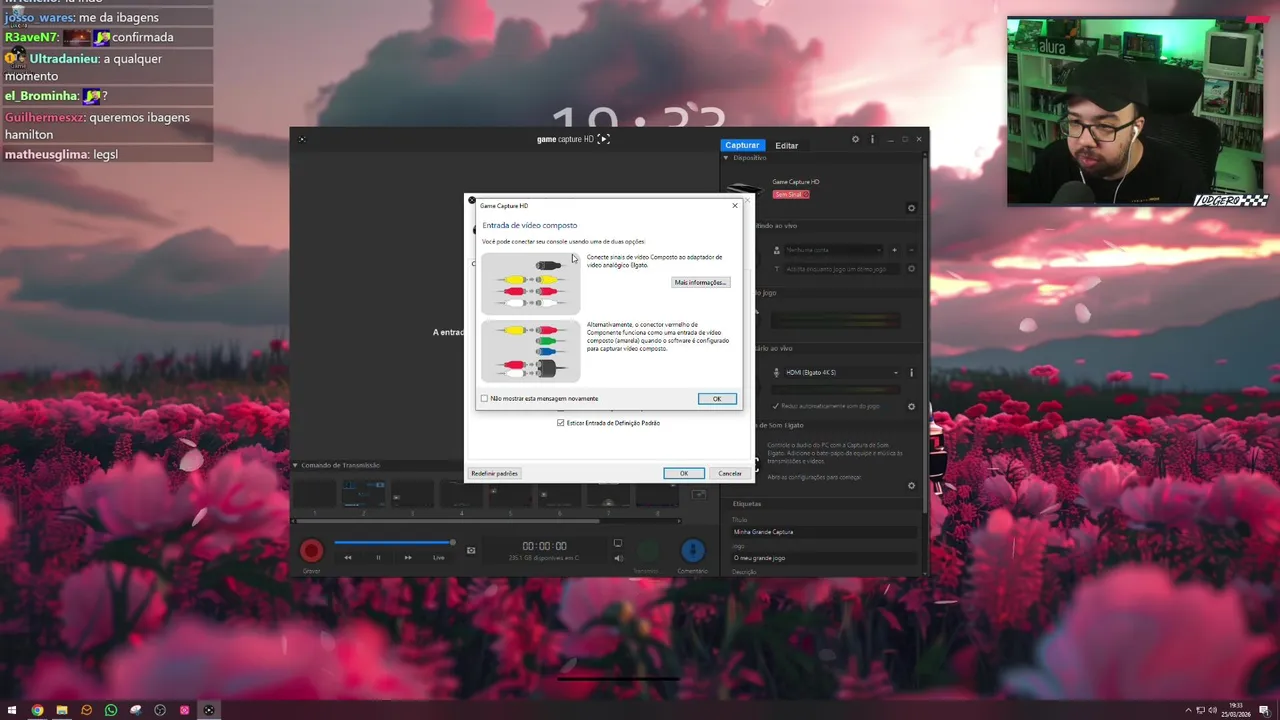
Task: Click OK in composite video dialog
Action: coord(717,399)
